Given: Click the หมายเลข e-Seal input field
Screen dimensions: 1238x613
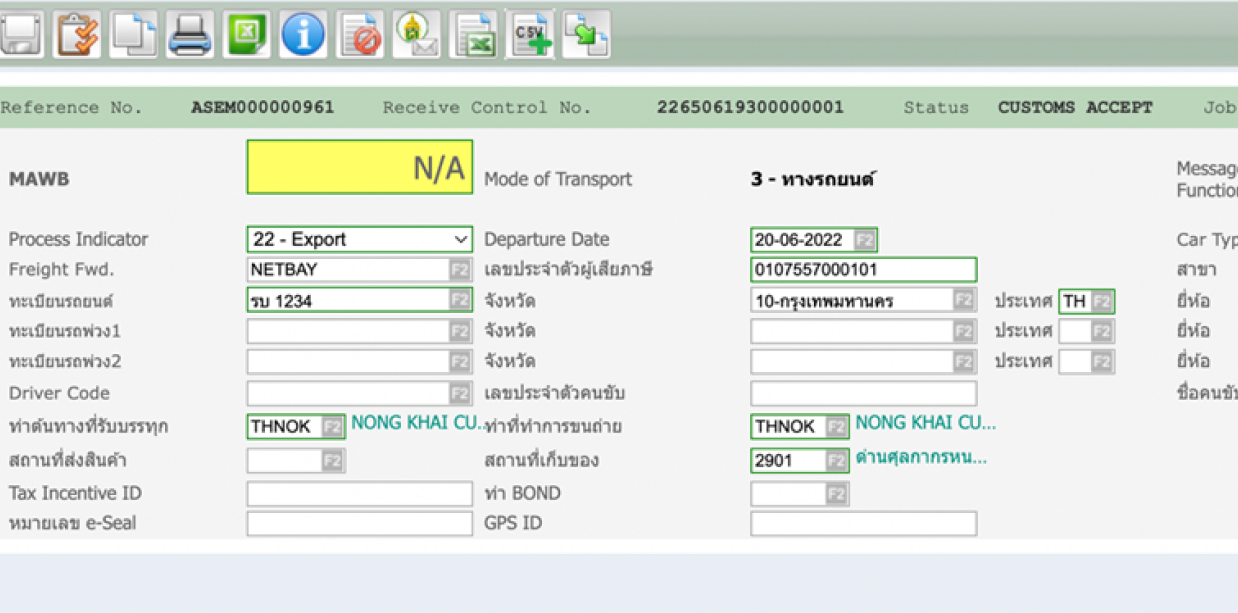Looking at the screenshot, I should pos(359,524).
